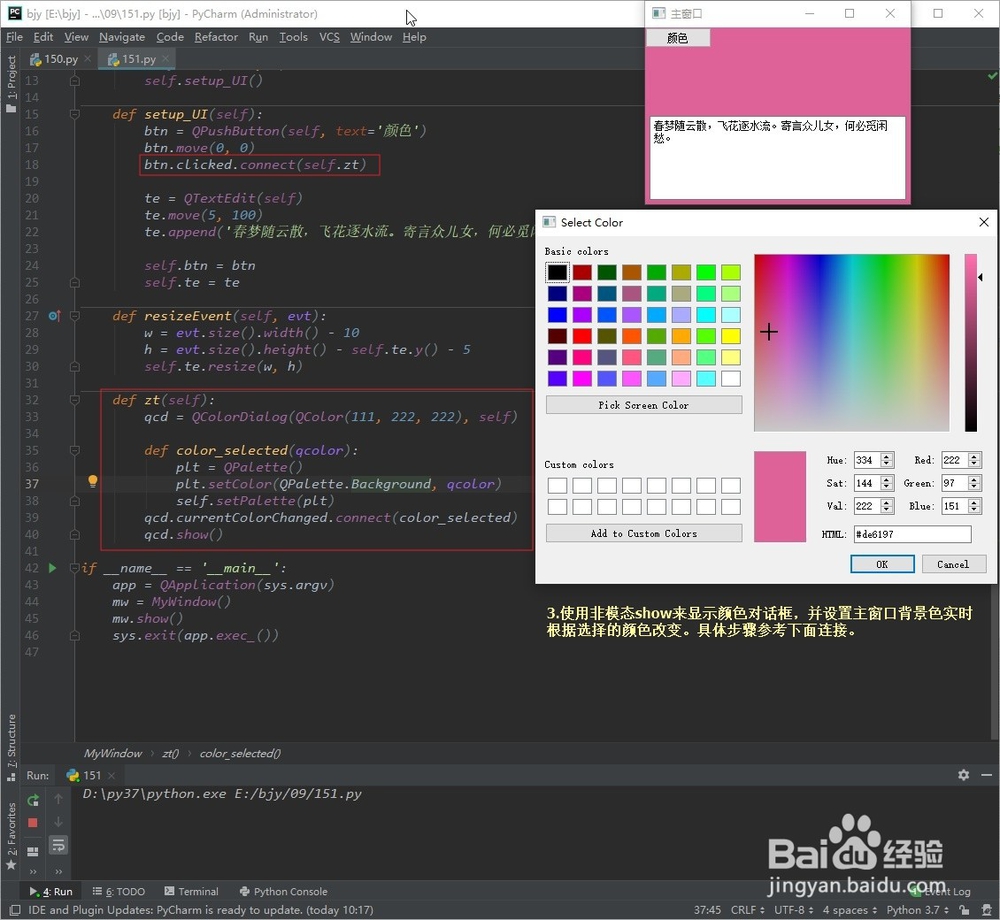
Task: Click the override marker icon at line 27
Action: click(x=54, y=316)
